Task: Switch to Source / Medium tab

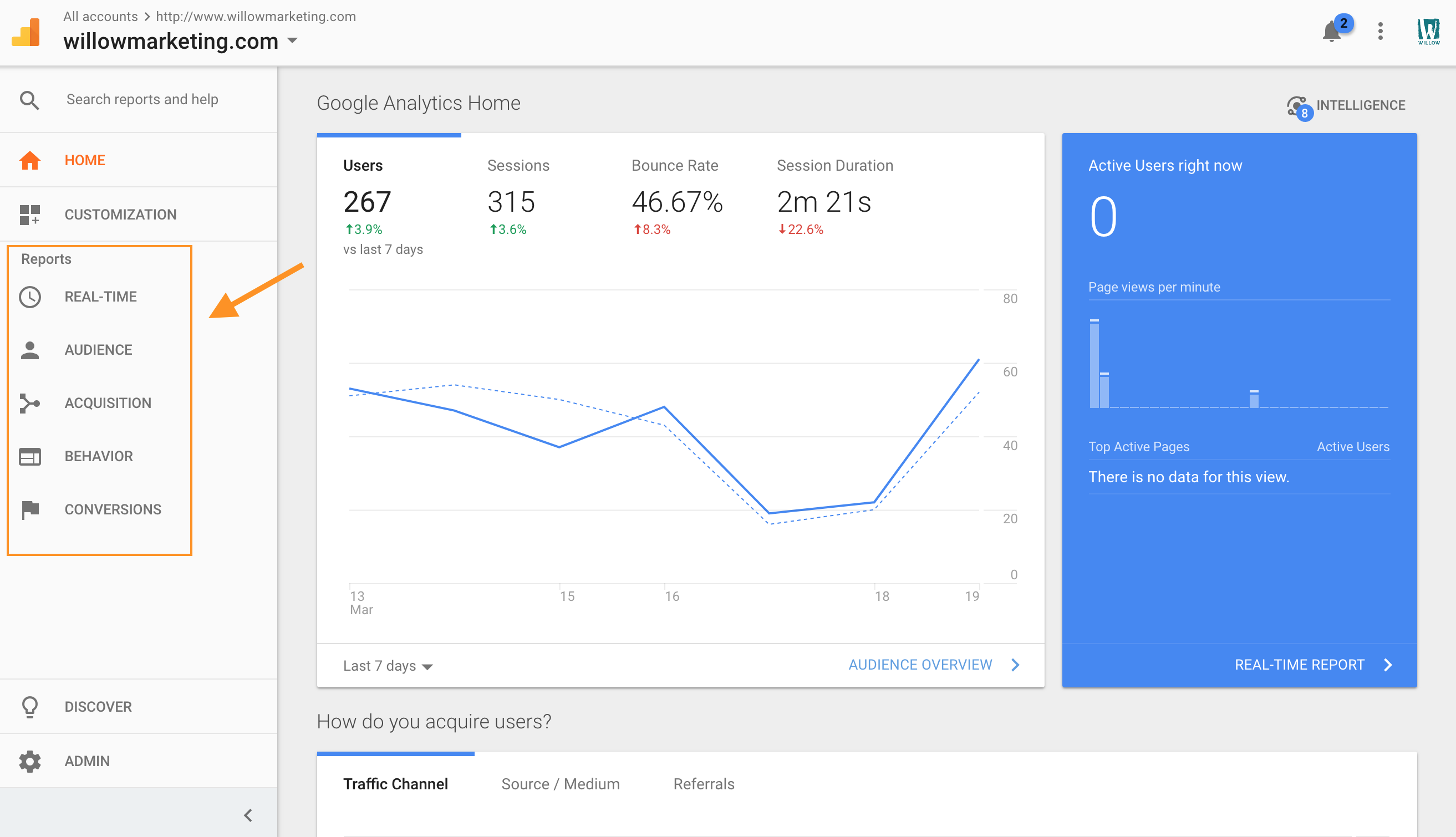Action: pyautogui.click(x=560, y=784)
